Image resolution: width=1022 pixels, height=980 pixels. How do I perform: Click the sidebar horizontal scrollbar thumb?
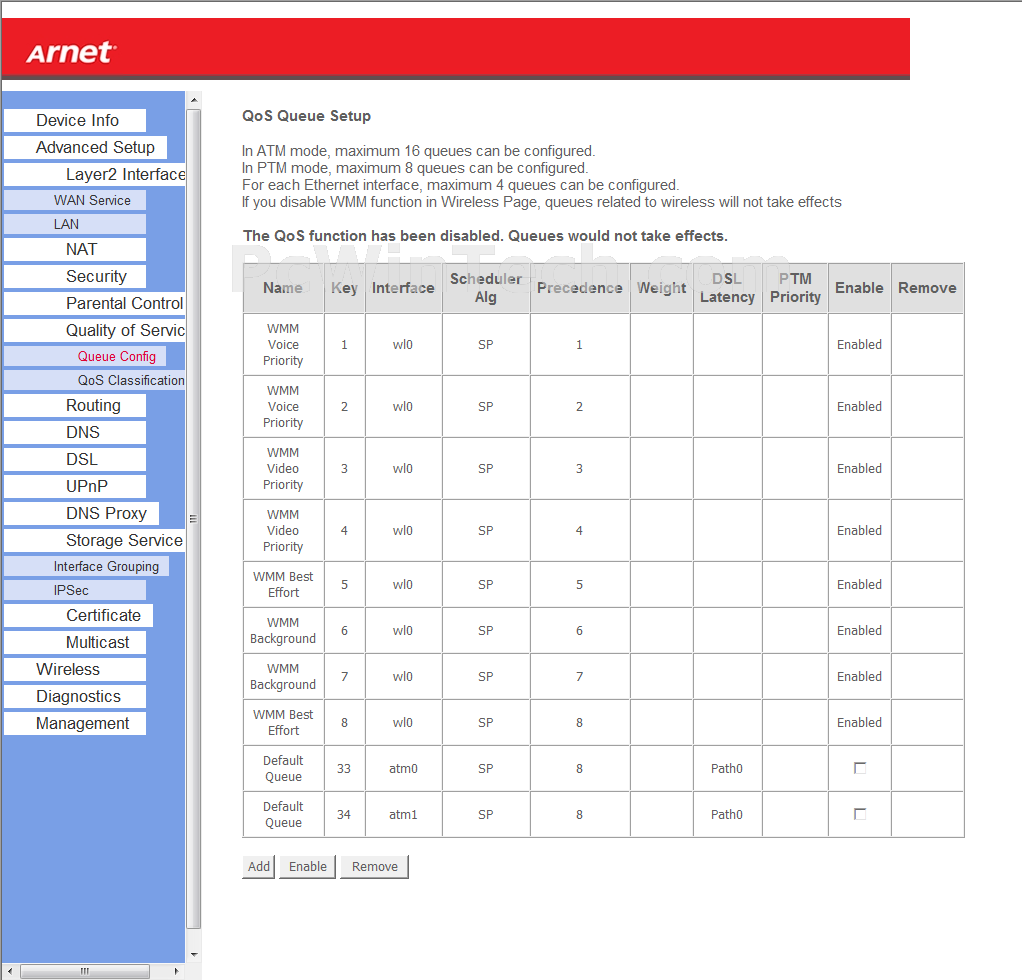point(85,971)
